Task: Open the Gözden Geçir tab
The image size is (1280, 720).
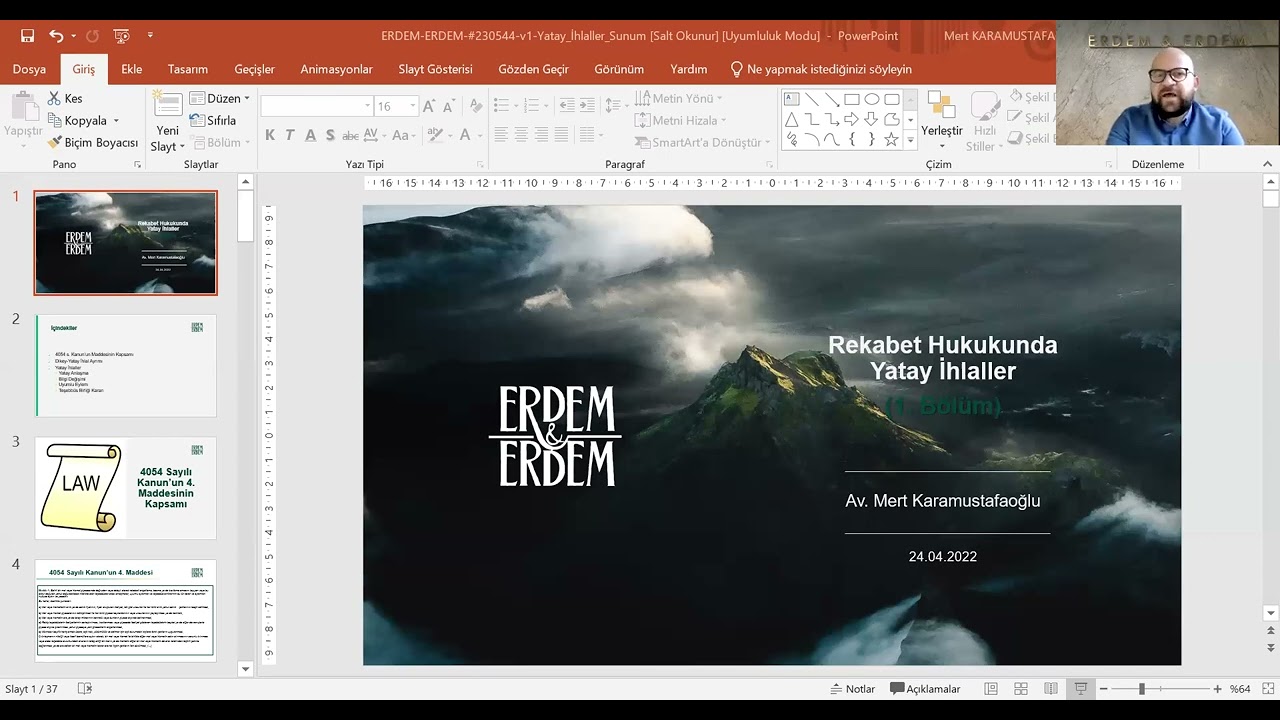Action: (x=534, y=69)
